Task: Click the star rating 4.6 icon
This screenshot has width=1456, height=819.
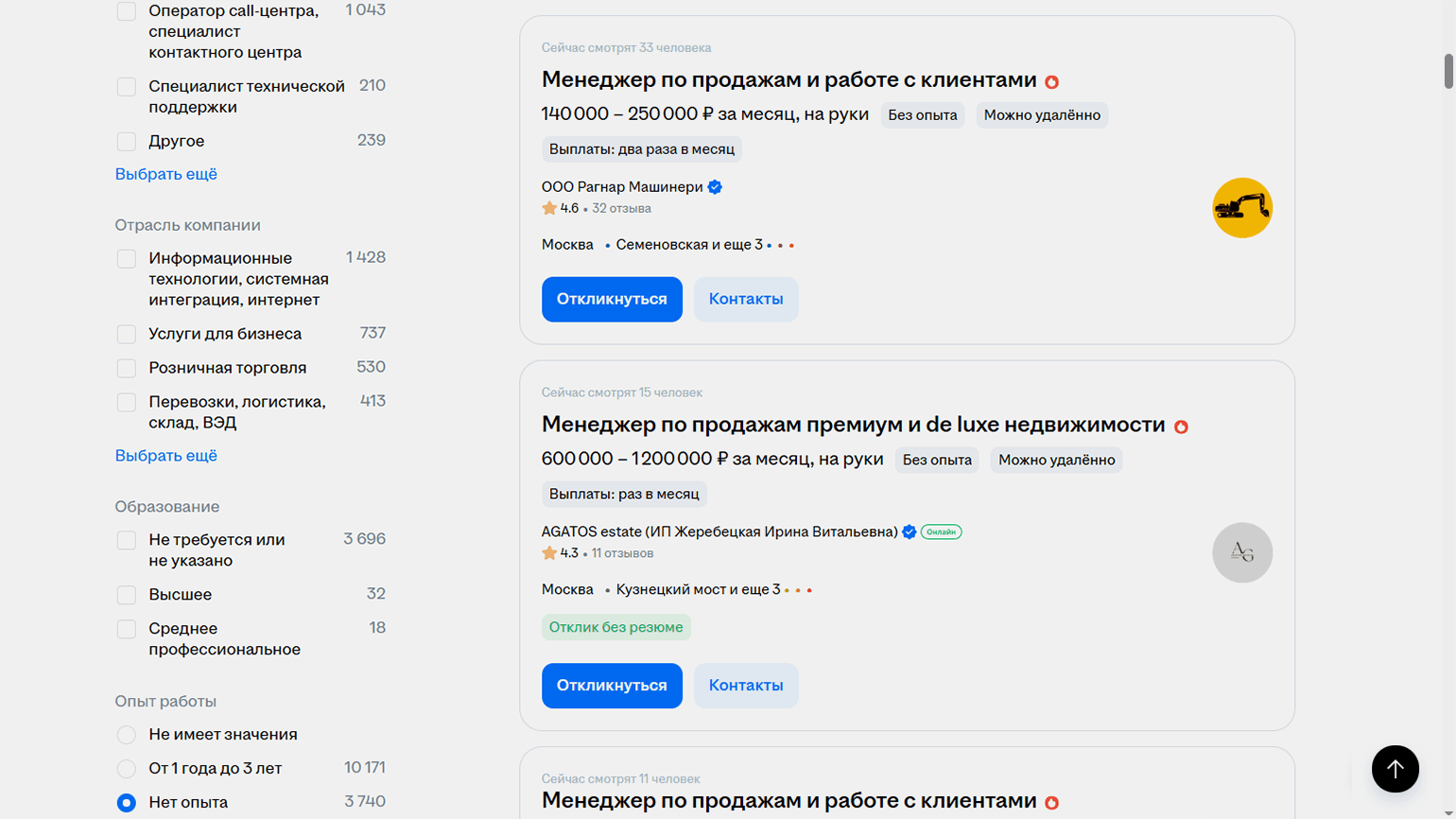Action: pos(549,208)
